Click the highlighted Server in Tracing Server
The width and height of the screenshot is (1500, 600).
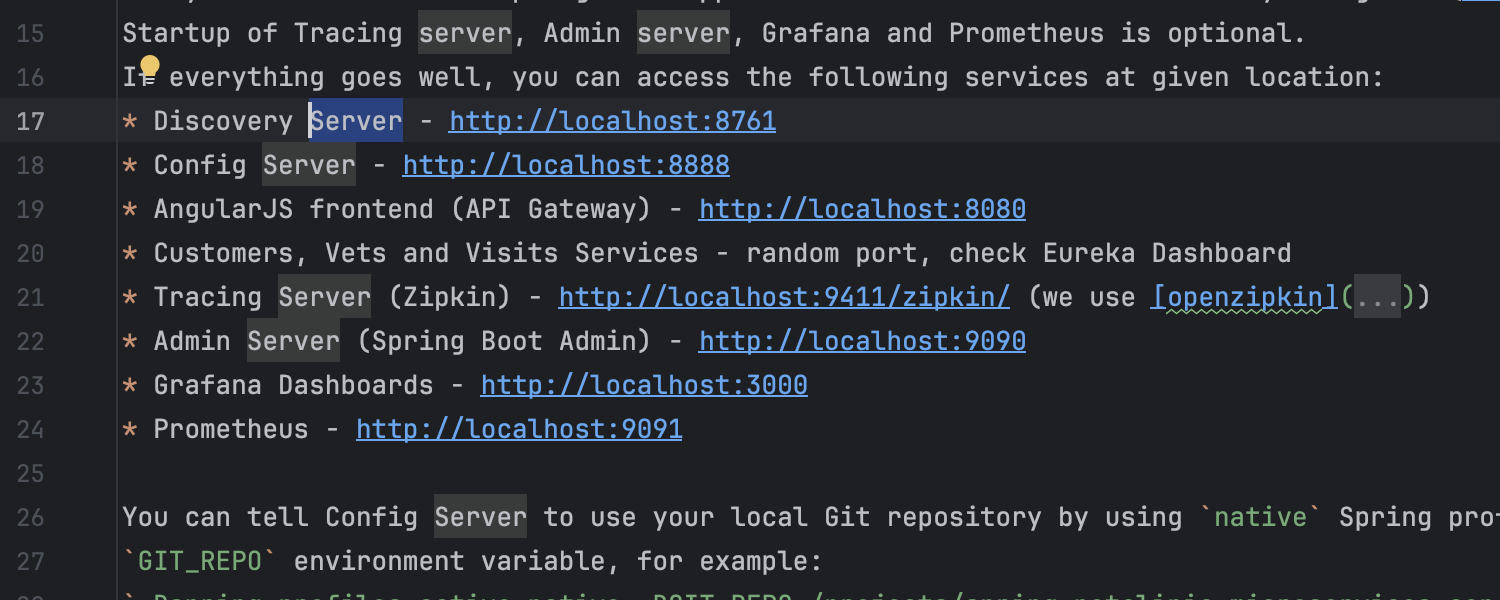[x=324, y=297]
